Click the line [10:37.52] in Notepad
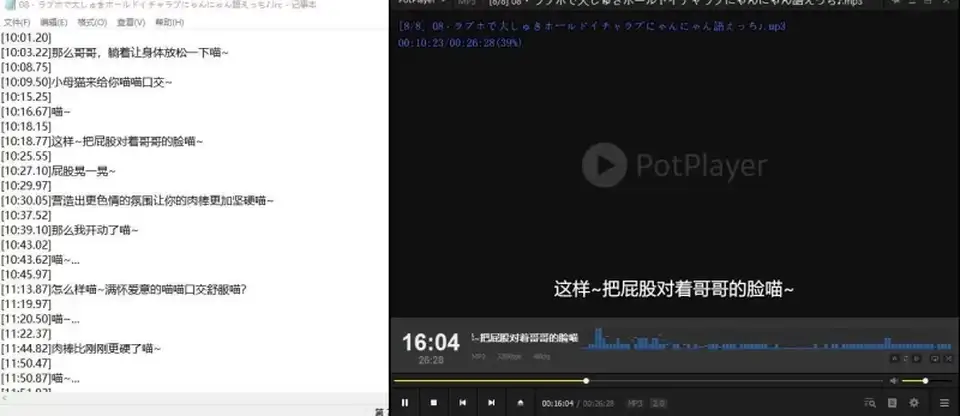The height and width of the screenshot is (416, 960). [26, 216]
